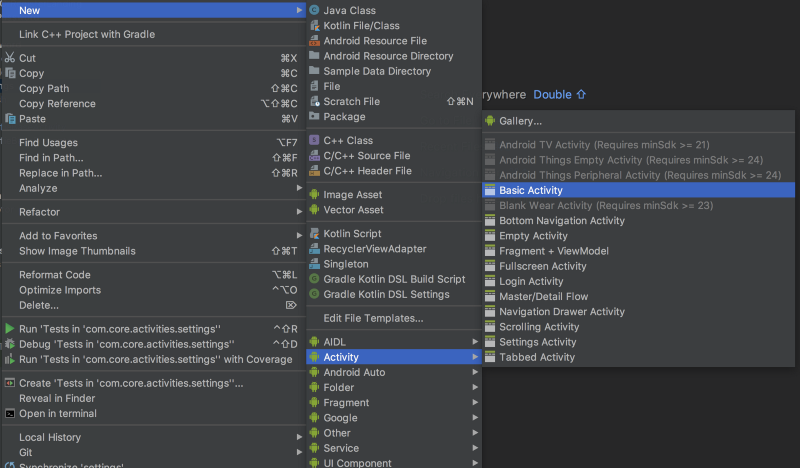Click the Sample Data Directory folder icon
Viewport: 800px width, 468px height.
pyautogui.click(x=314, y=71)
